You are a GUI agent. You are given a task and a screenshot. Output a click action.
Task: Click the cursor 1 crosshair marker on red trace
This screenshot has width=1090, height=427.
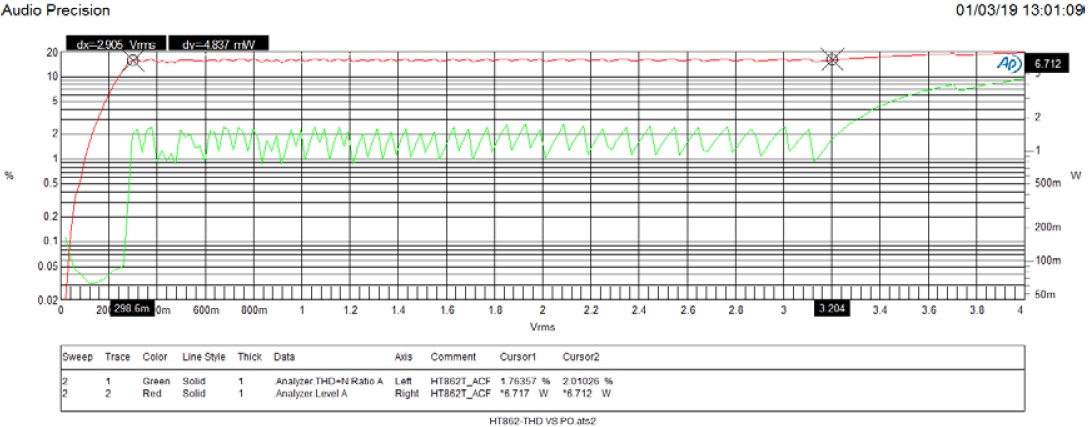point(133,60)
